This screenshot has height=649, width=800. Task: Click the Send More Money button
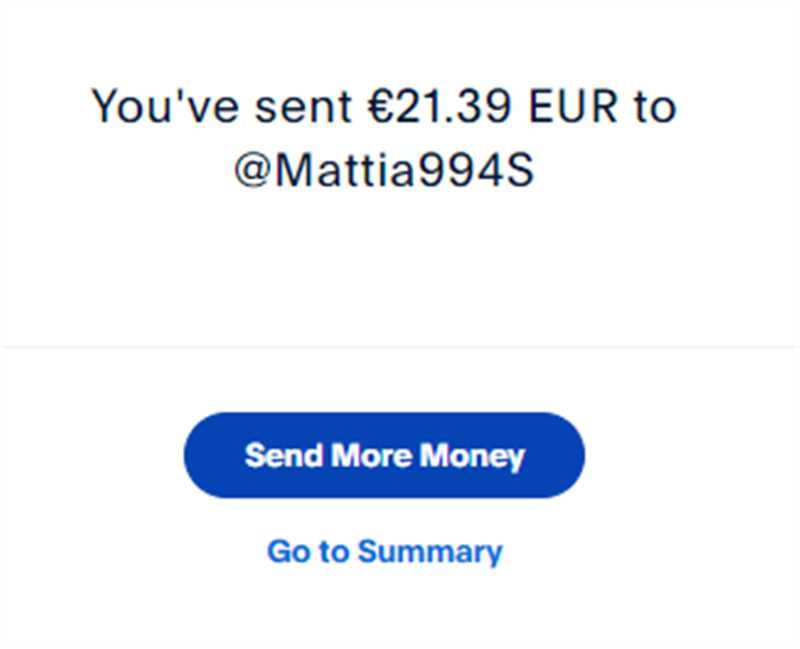384,455
